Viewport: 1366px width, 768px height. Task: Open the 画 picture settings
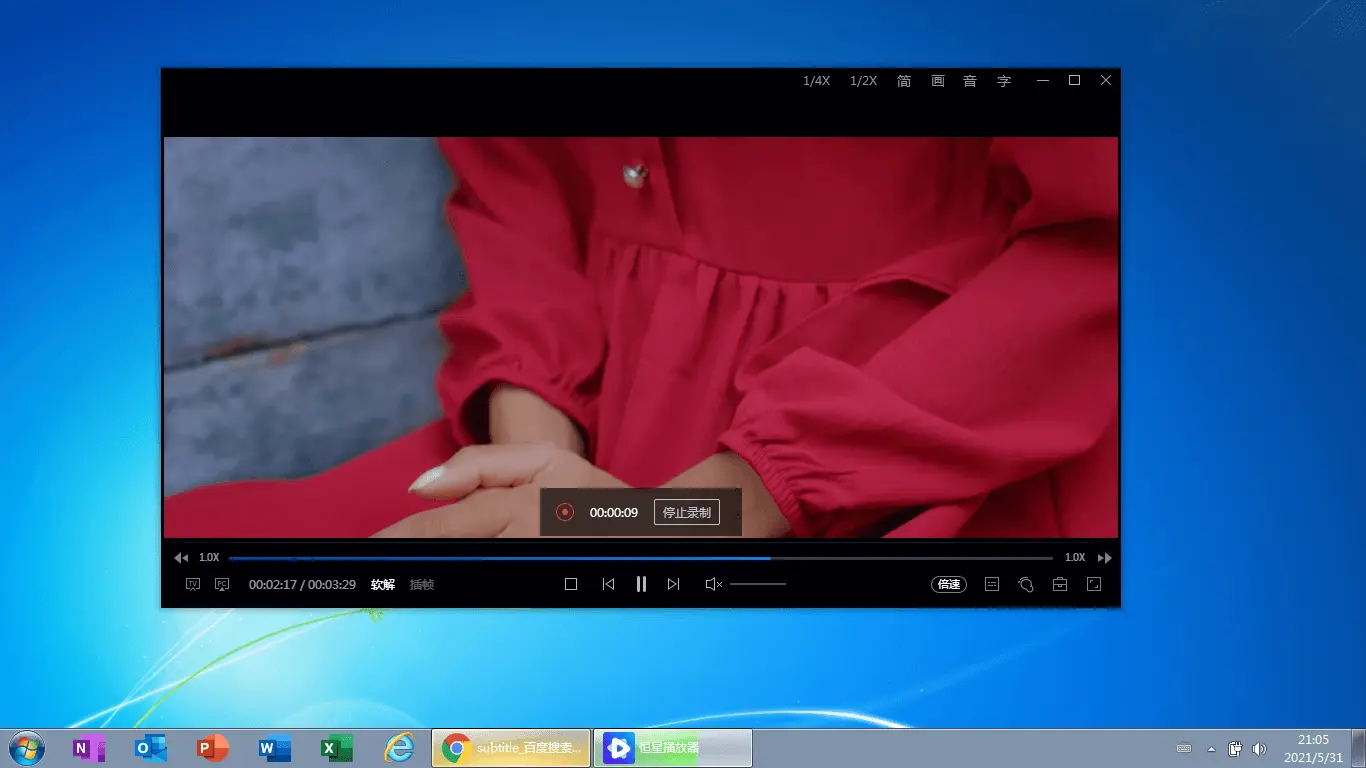(938, 81)
